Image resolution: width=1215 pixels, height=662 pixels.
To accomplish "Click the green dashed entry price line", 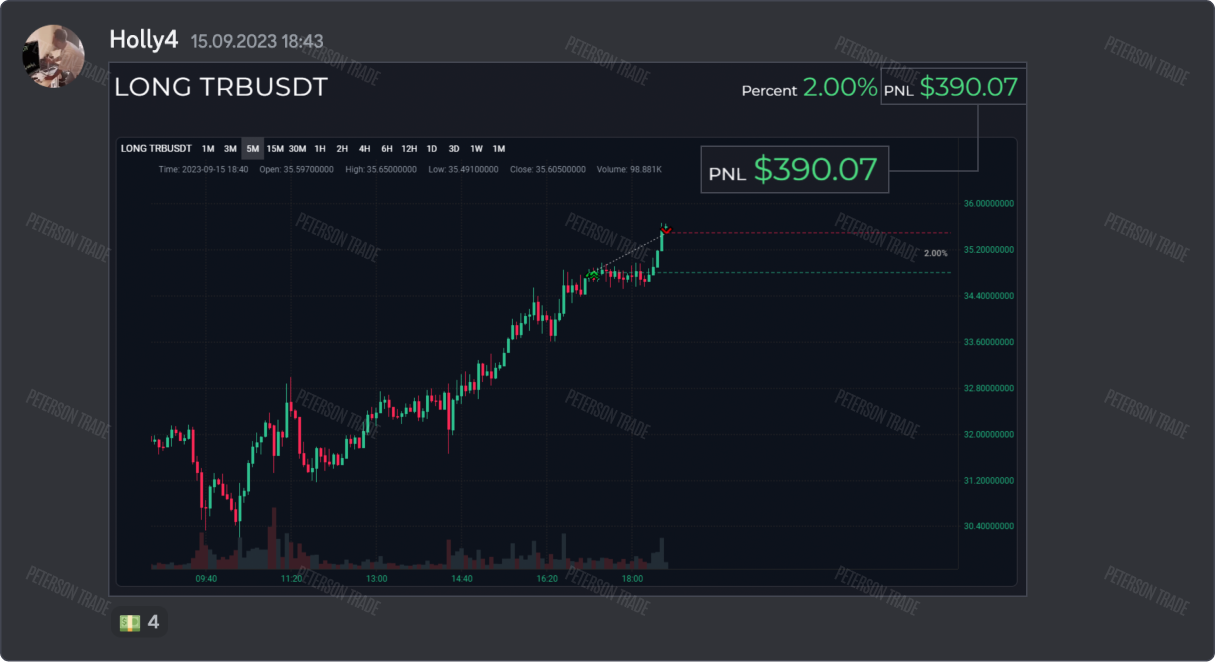I will coord(800,272).
